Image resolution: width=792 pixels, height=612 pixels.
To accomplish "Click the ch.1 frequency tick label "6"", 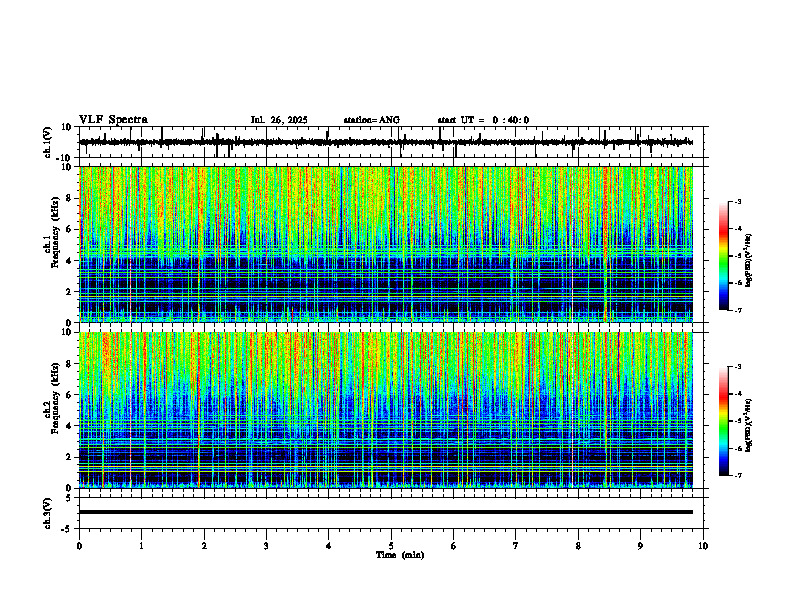I will pos(69,229).
